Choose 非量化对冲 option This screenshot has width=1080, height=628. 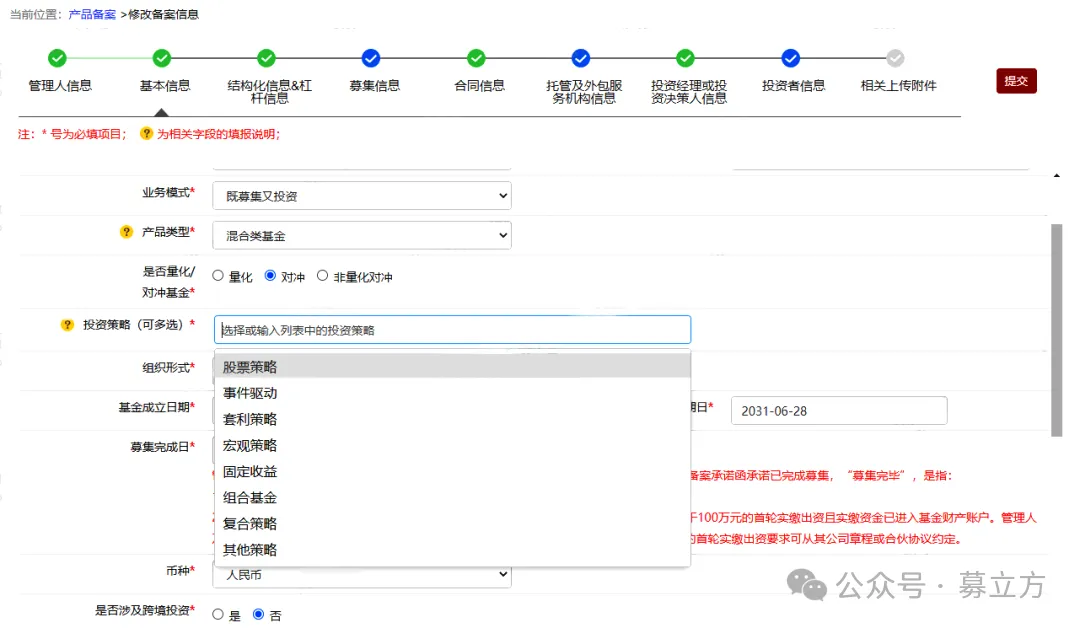[322, 277]
